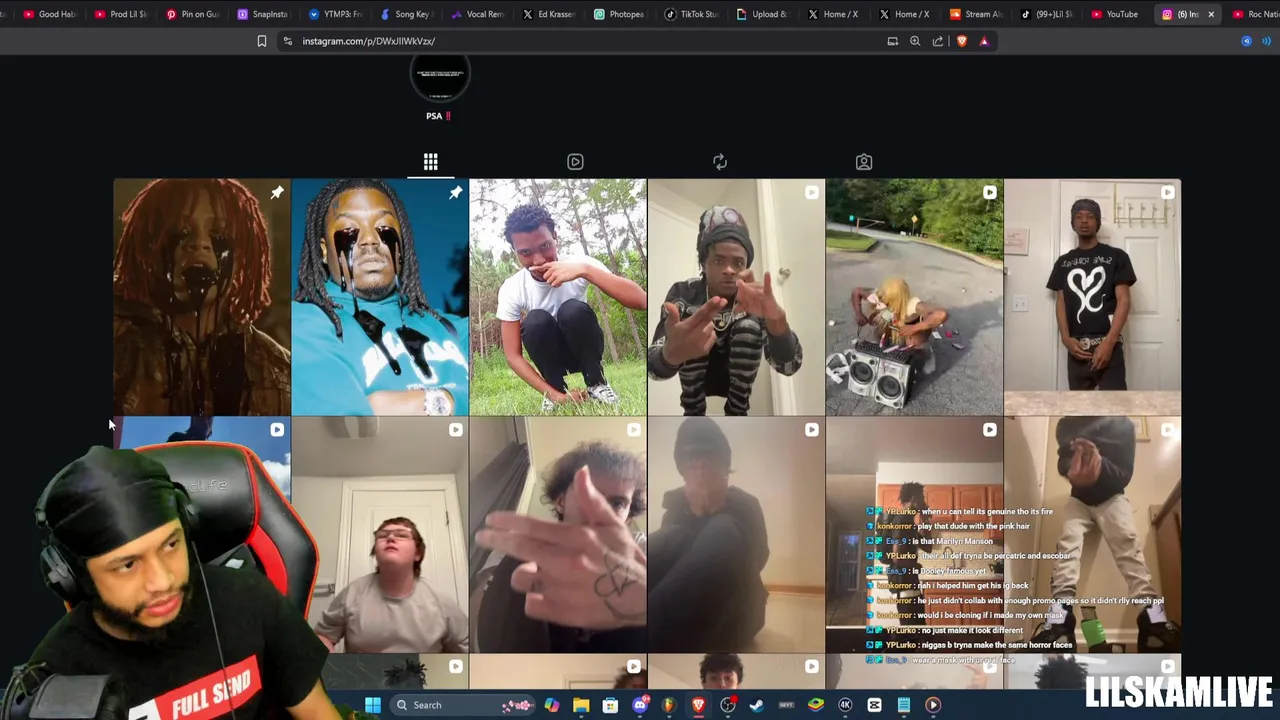The image size is (1280, 720).
Task: Open 4K downloader from the taskbar
Action: tap(845, 705)
